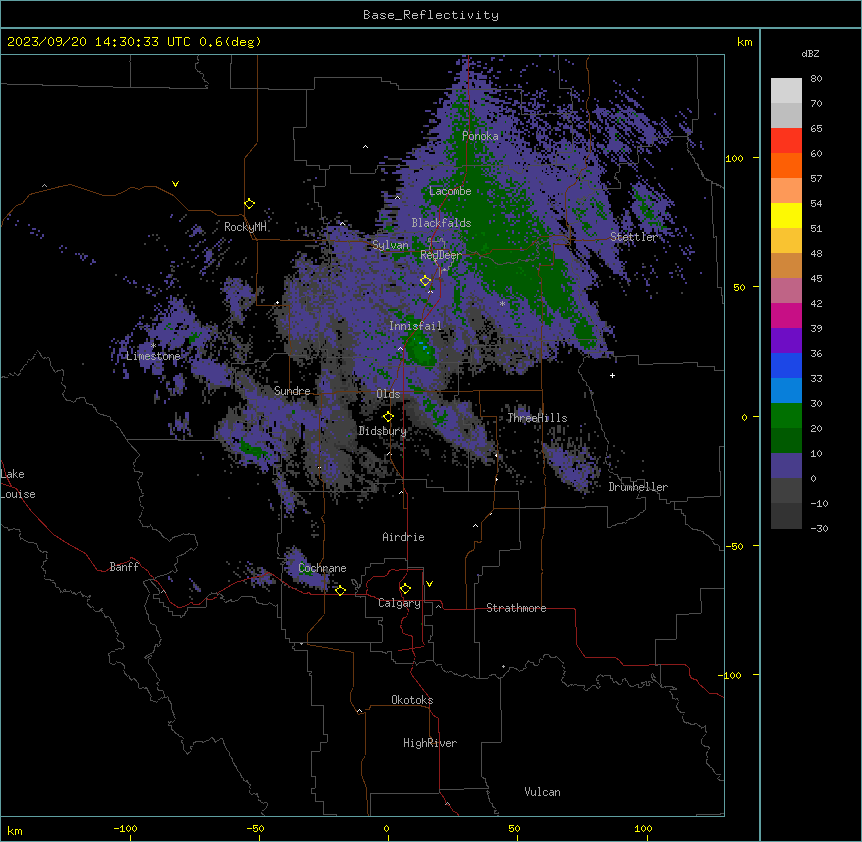The height and width of the screenshot is (842, 862).
Task: Click the yellow diamond marker above Calgary label
Action: 405,589
